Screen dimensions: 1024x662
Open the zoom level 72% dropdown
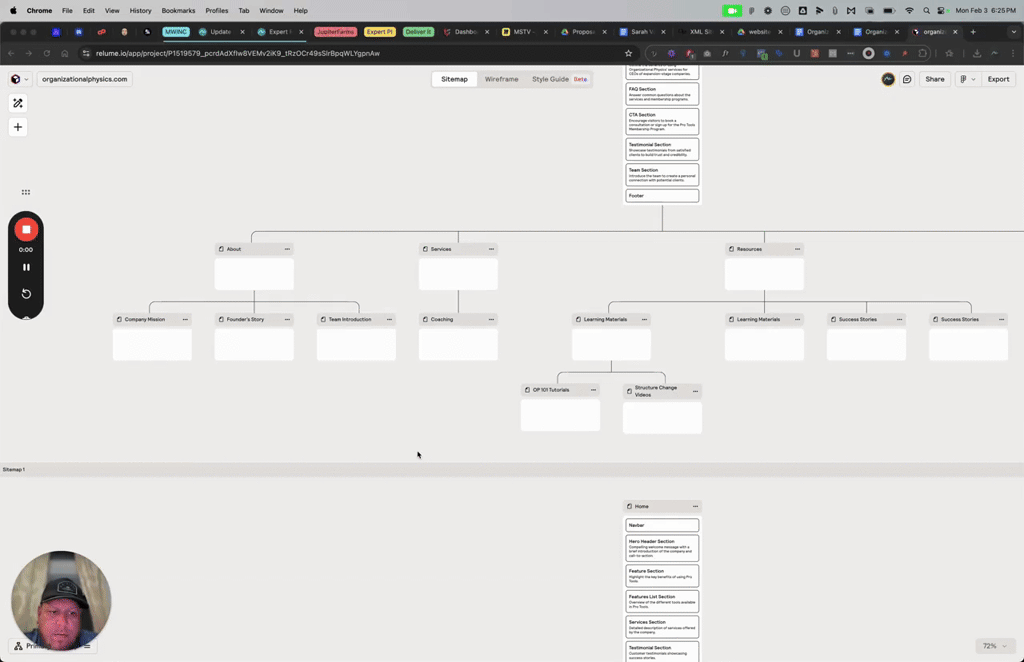tap(994, 646)
